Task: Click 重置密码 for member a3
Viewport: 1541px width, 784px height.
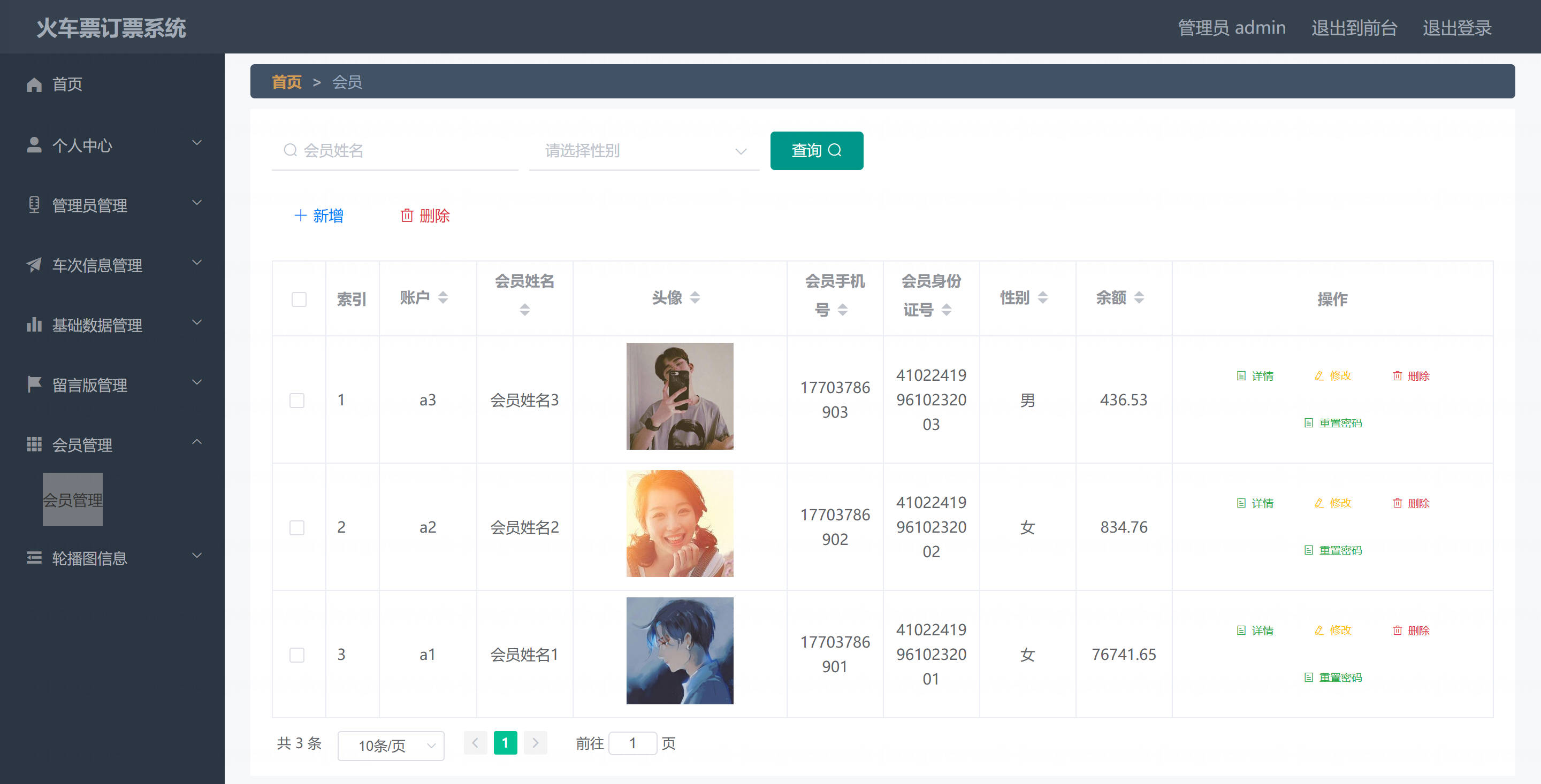Action: click(x=1333, y=423)
